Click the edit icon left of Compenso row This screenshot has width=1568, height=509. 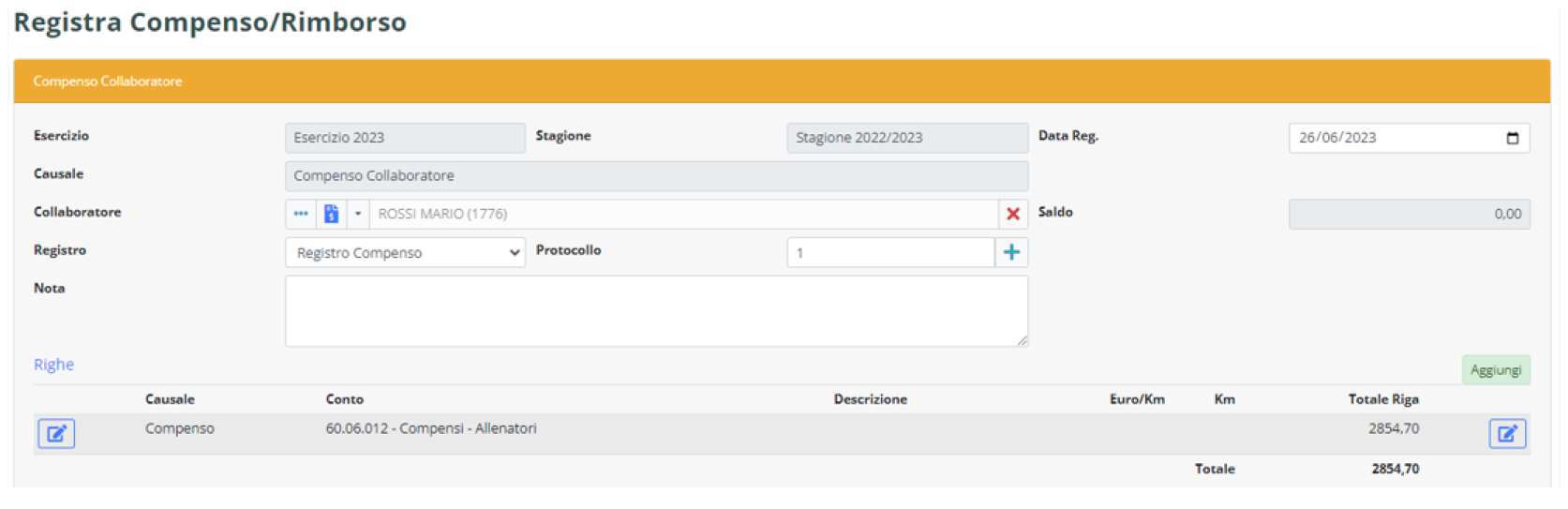pyautogui.click(x=56, y=433)
